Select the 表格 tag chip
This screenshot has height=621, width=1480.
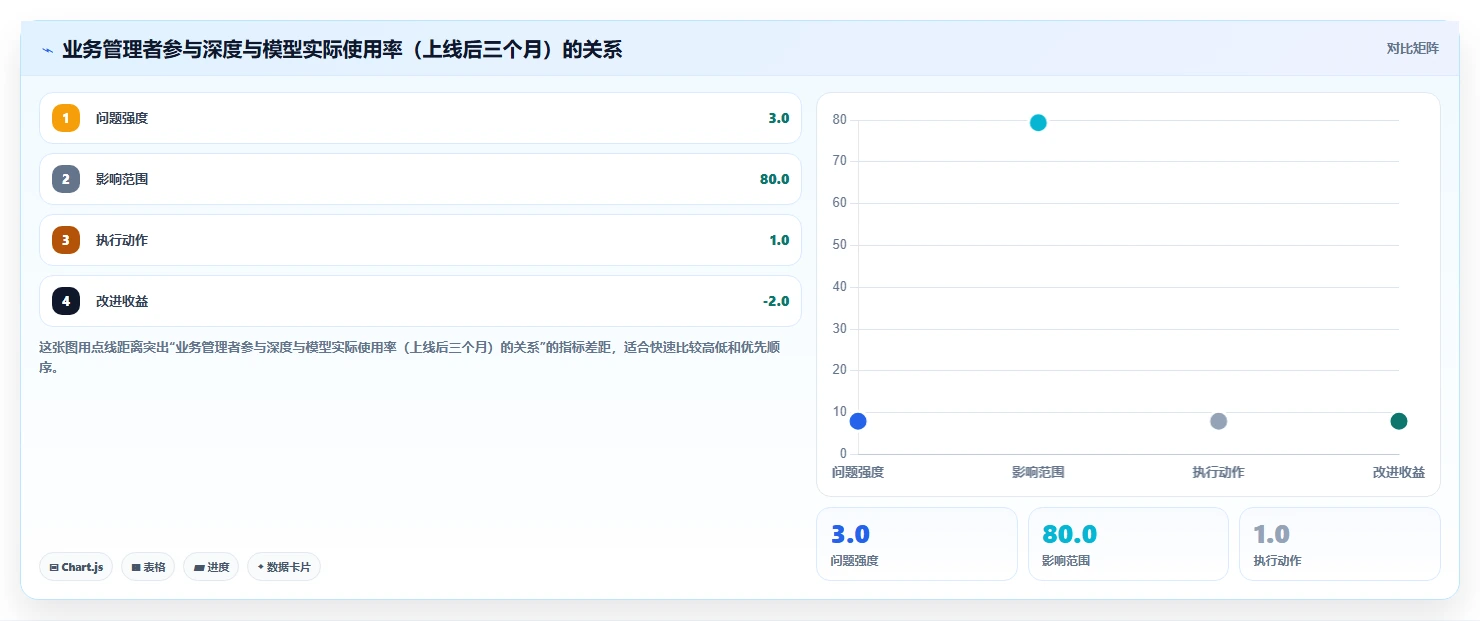[x=148, y=567]
